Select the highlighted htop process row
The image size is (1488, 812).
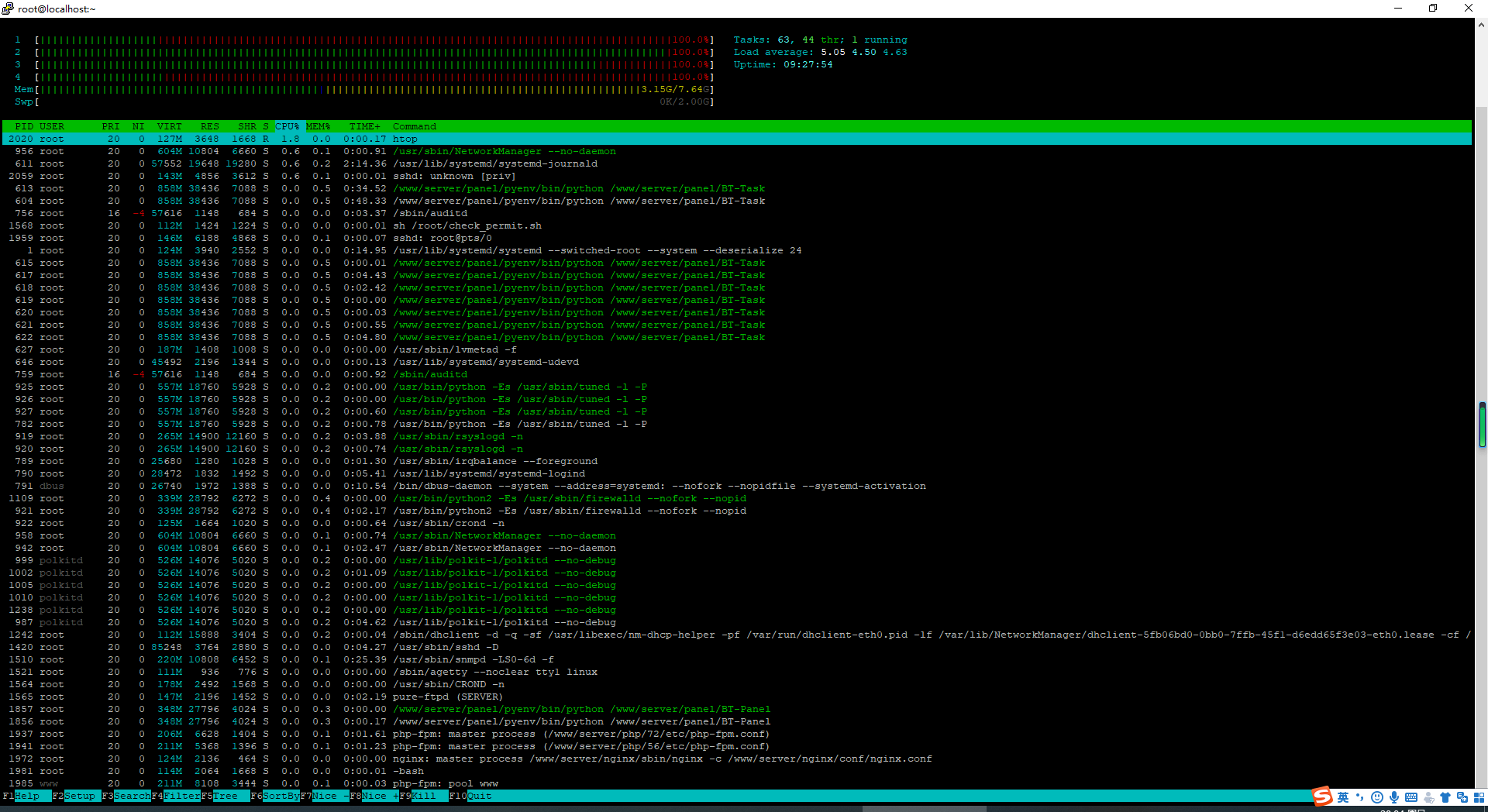pyautogui.click(x=737, y=139)
